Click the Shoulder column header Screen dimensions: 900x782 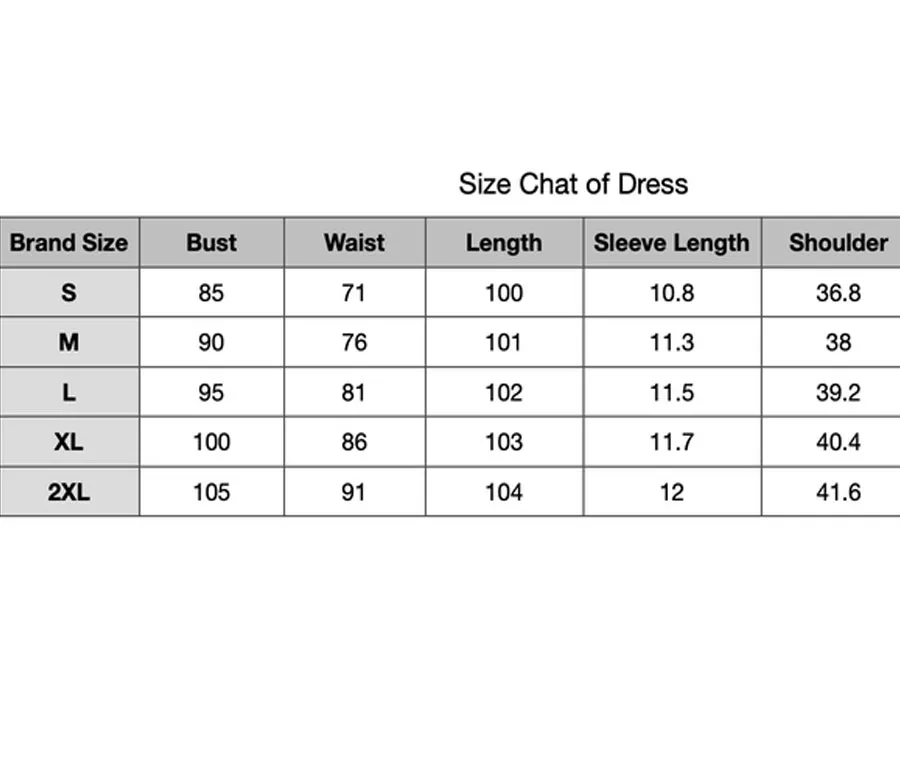pyautogui.click(x=838, y=243)
